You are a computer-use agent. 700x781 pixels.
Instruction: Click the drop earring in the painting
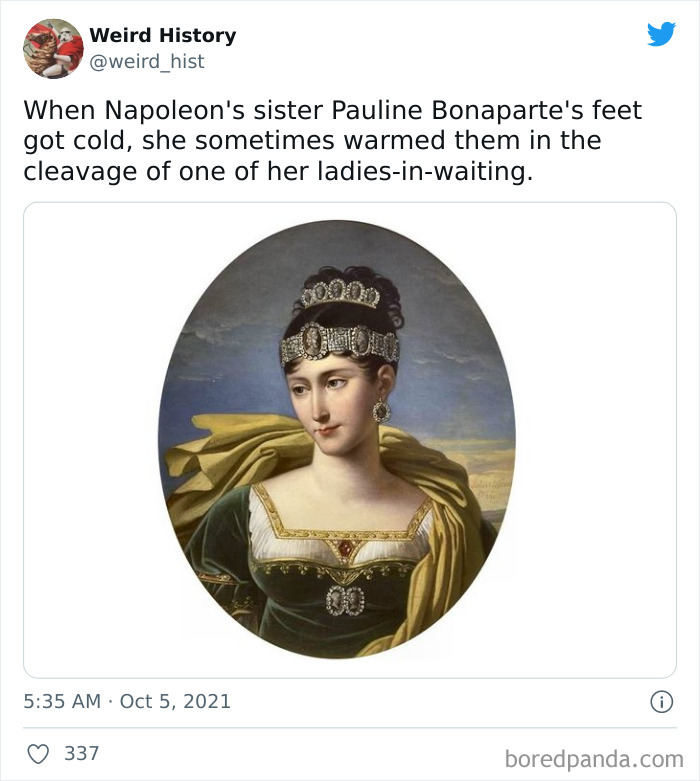pyautogui.click(x=381, y=410)
